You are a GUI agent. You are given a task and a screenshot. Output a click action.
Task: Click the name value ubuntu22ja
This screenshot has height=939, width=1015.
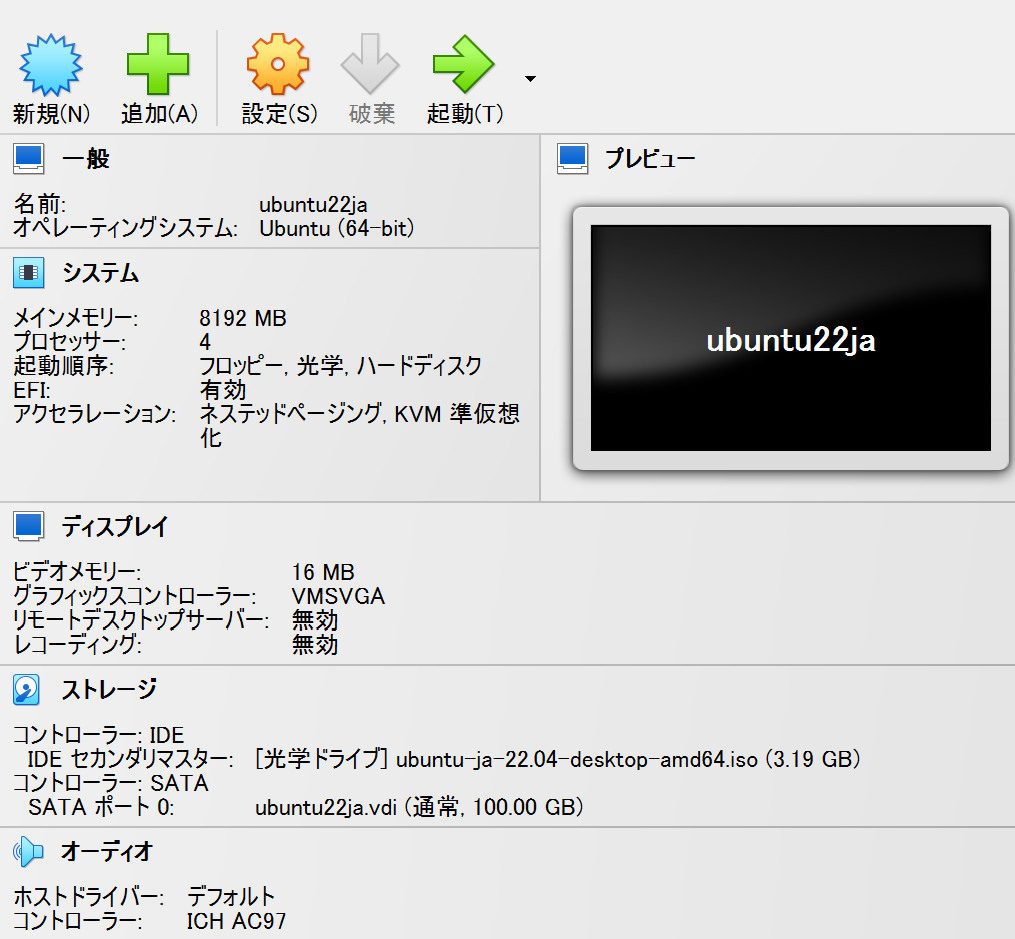tap(313, 204)
